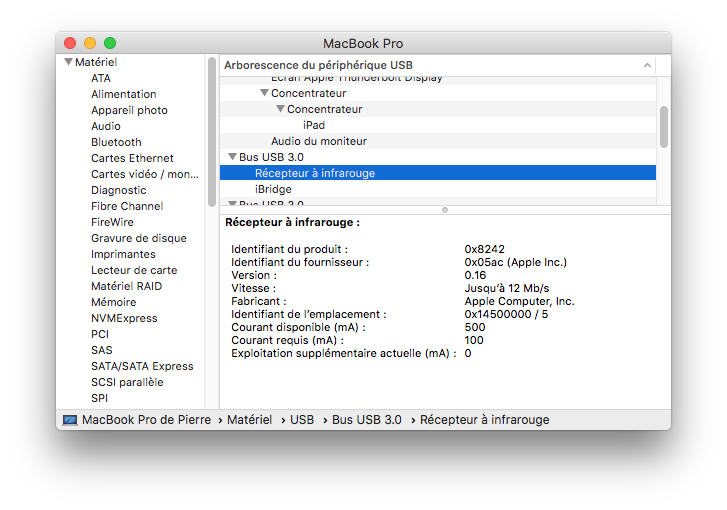
Task: Open Matériel RAID category
Action: coord(127,286)
